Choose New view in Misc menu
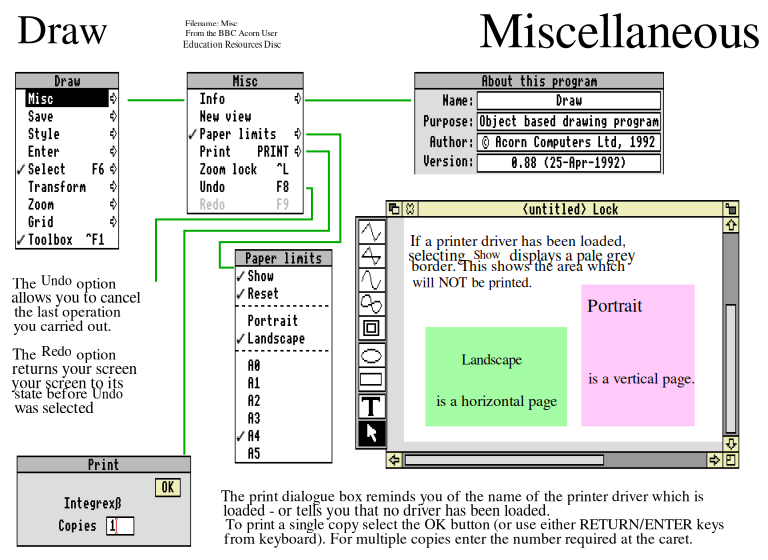Image resolution: width=768 pixels, height=560 pixels. click(245, 116)
